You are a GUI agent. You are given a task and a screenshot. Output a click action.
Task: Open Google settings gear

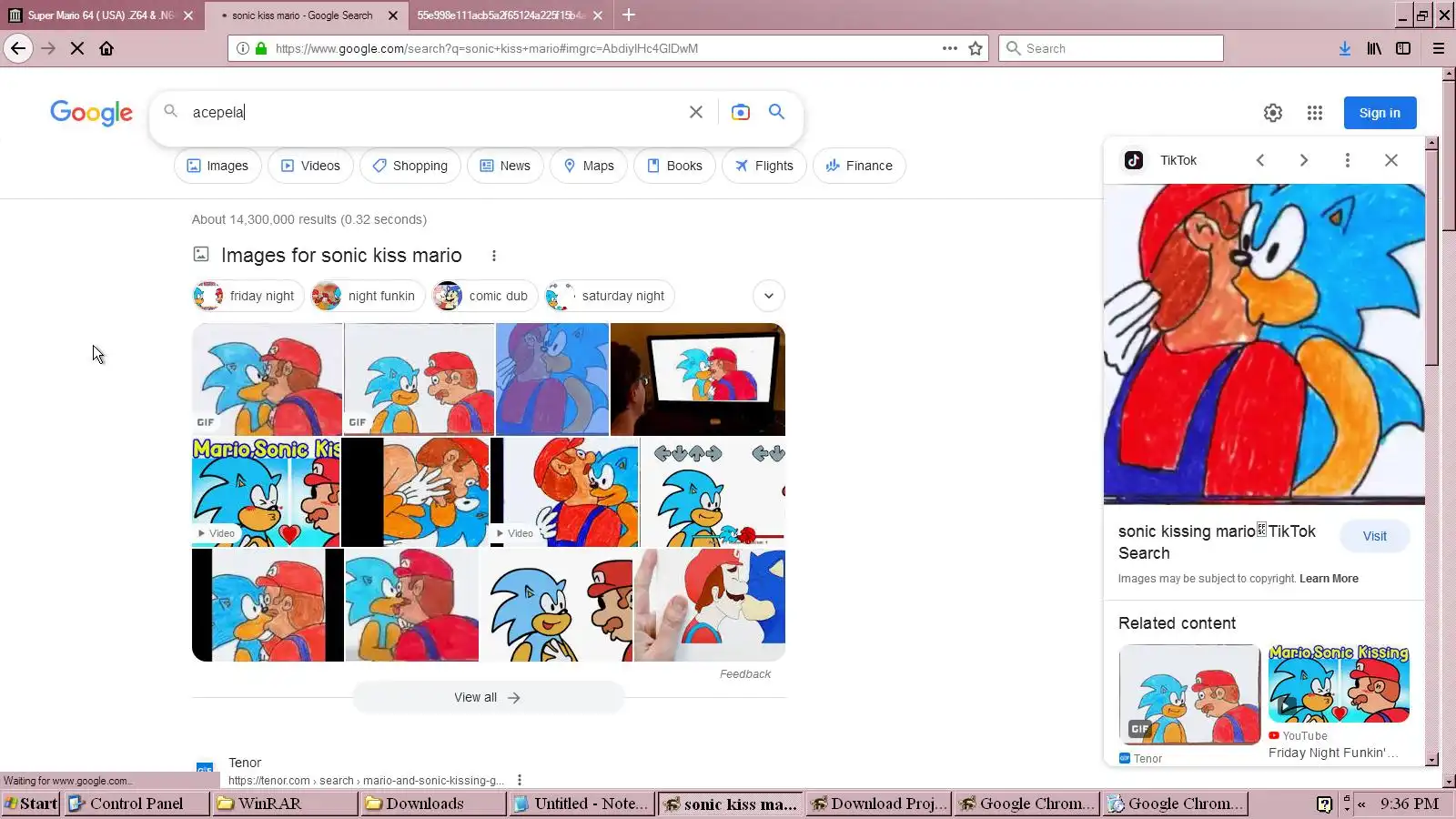coord(1273,113)
